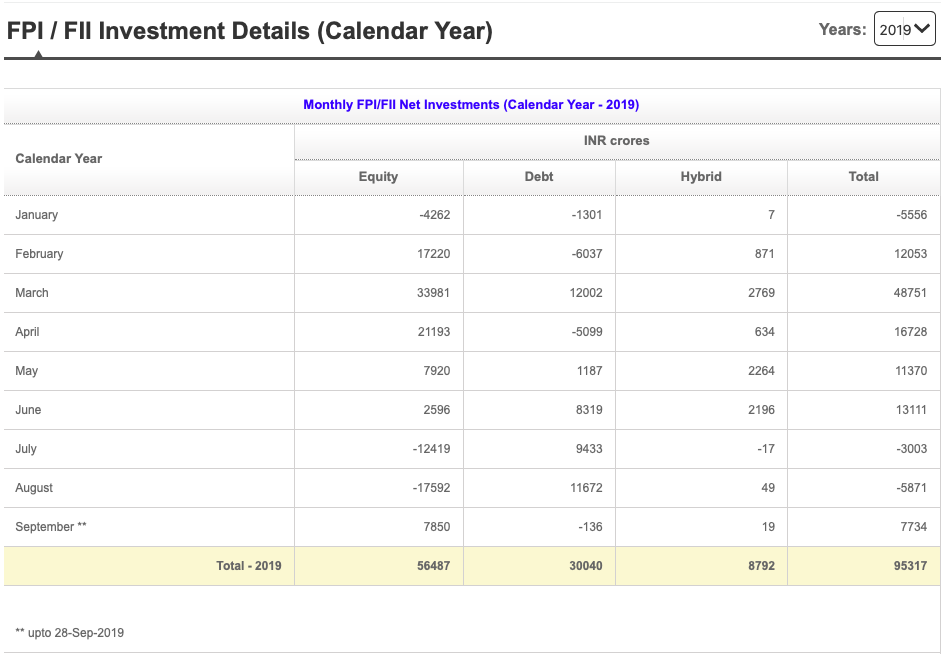Select the 'September **' row label
The width and height of the screenshot is (946, 654).
51,527
